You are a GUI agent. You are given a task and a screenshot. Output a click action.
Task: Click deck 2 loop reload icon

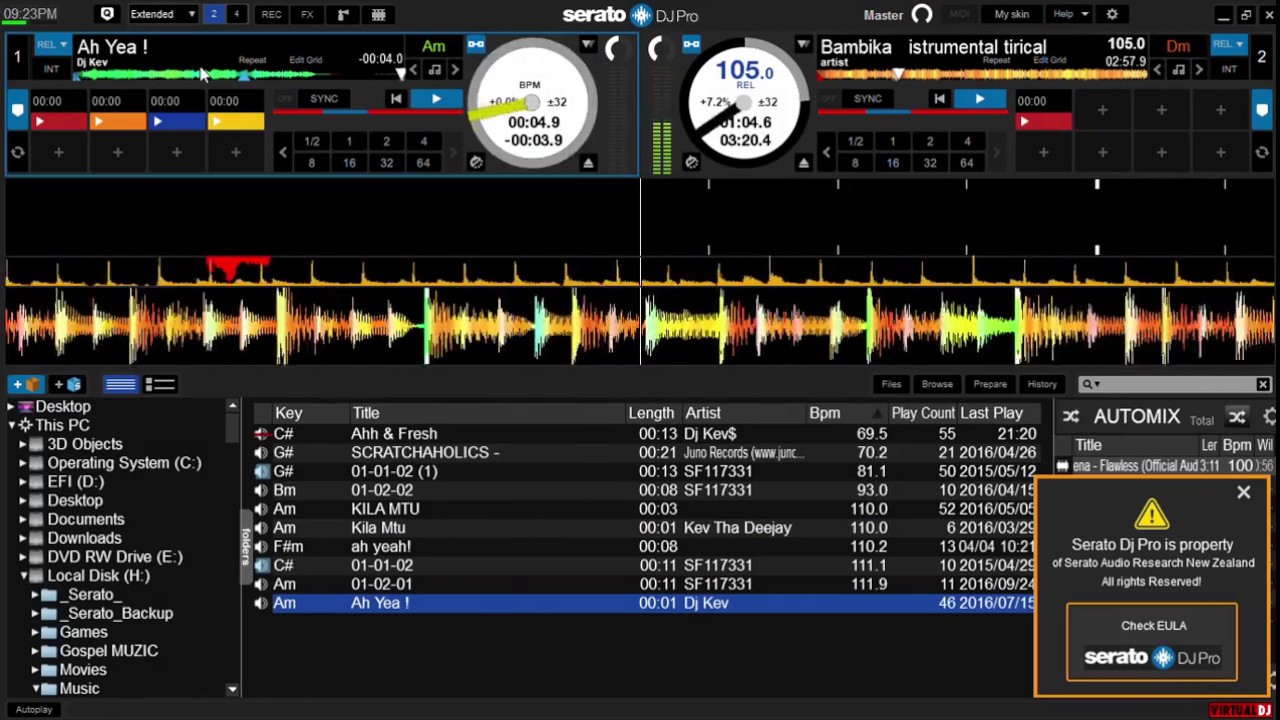pyautogui.click(x=1262, y=152)
